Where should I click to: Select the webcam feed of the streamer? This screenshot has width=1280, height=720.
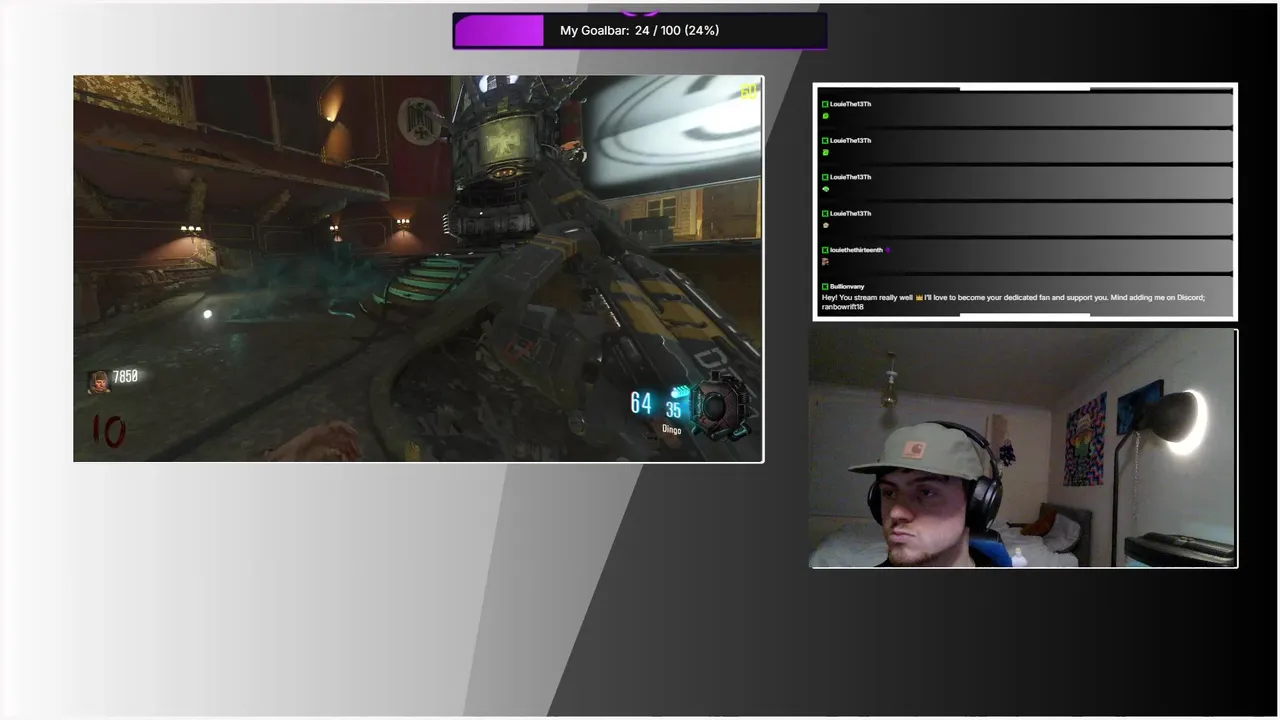[1023, 449]
